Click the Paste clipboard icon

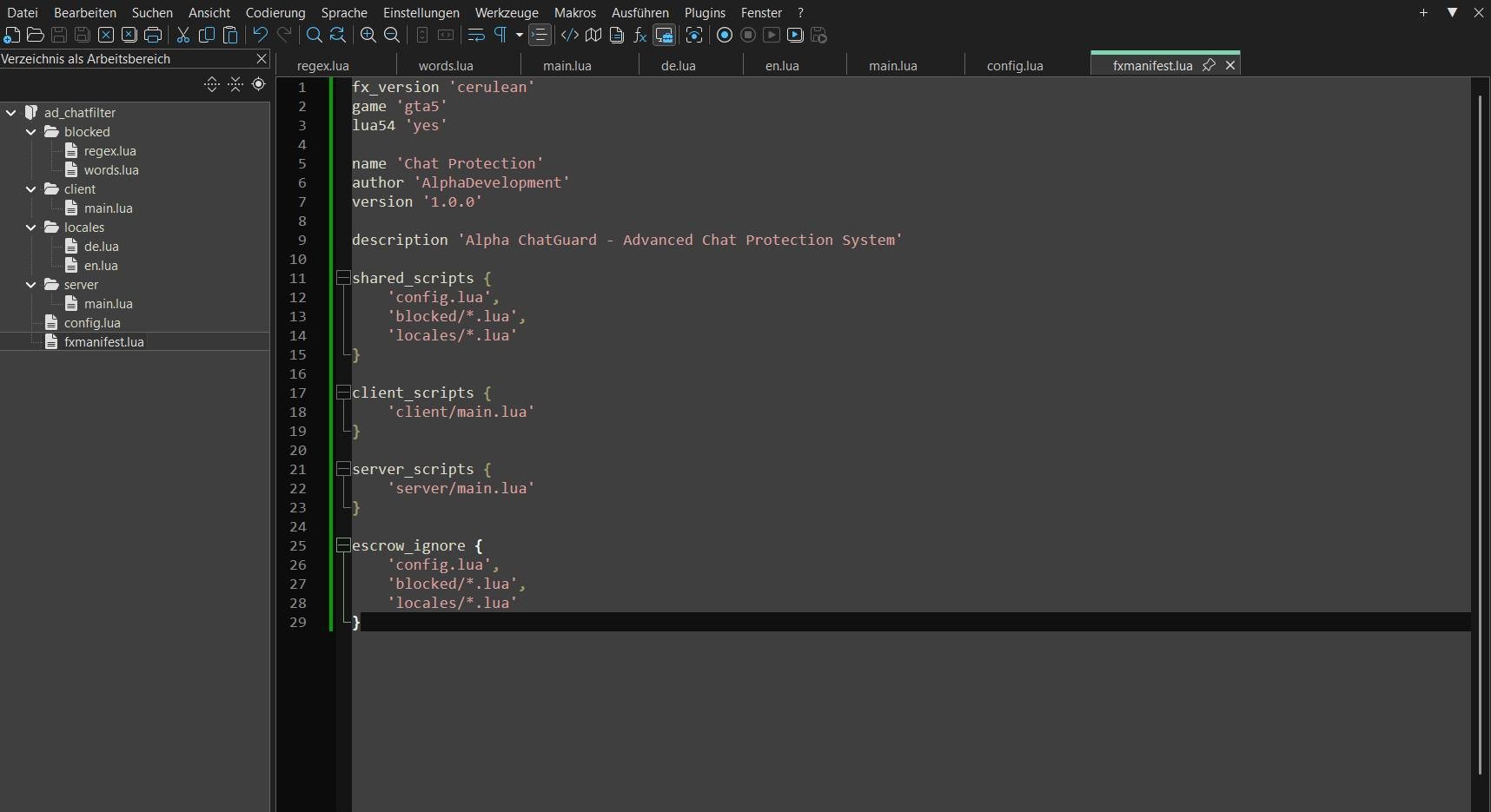pyautogui.click(x=230, y=36)
